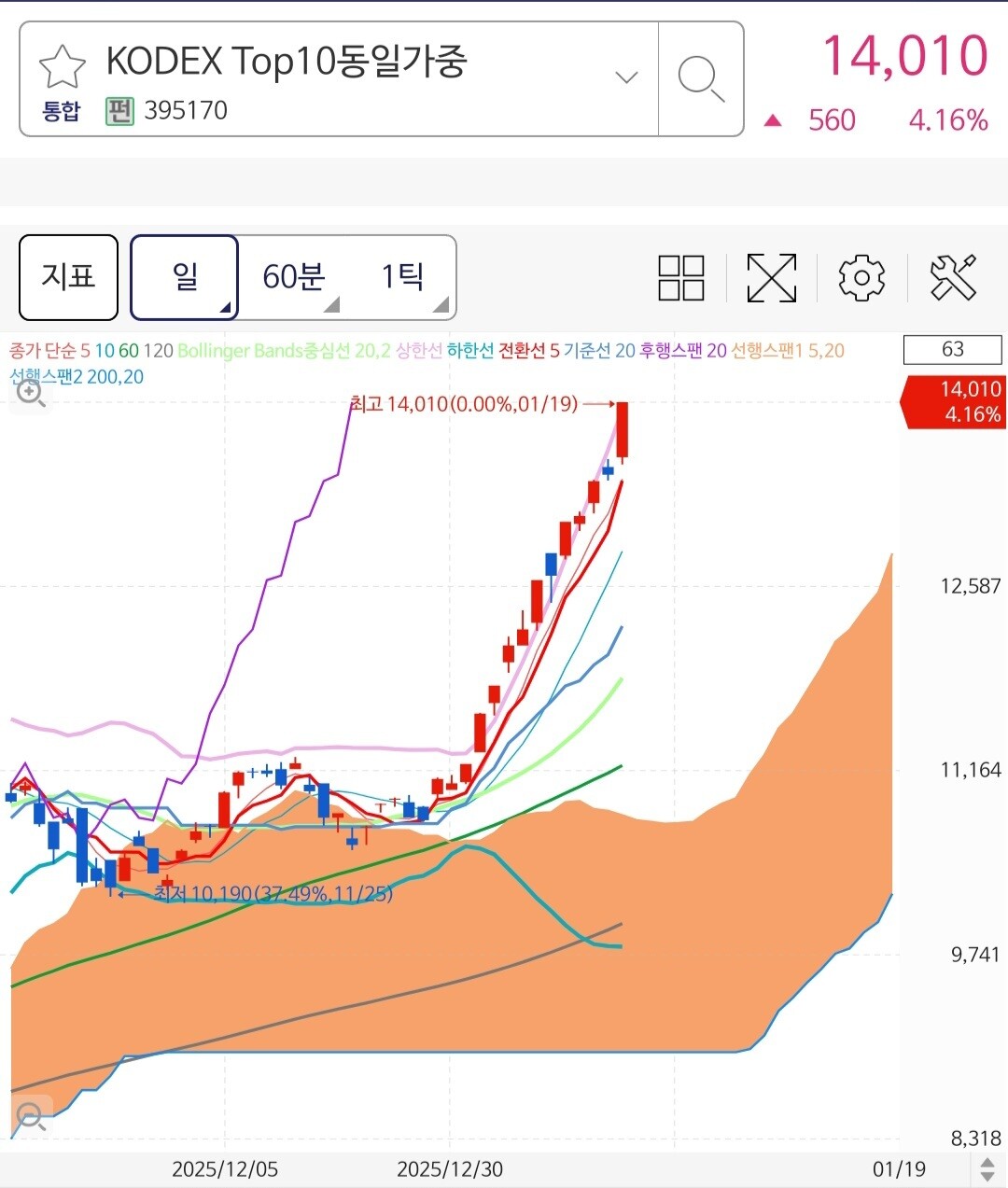This screenshot has height=1188, width=1008.
Task: Click the 63 candle count field
Action: (x=952, y=350)
